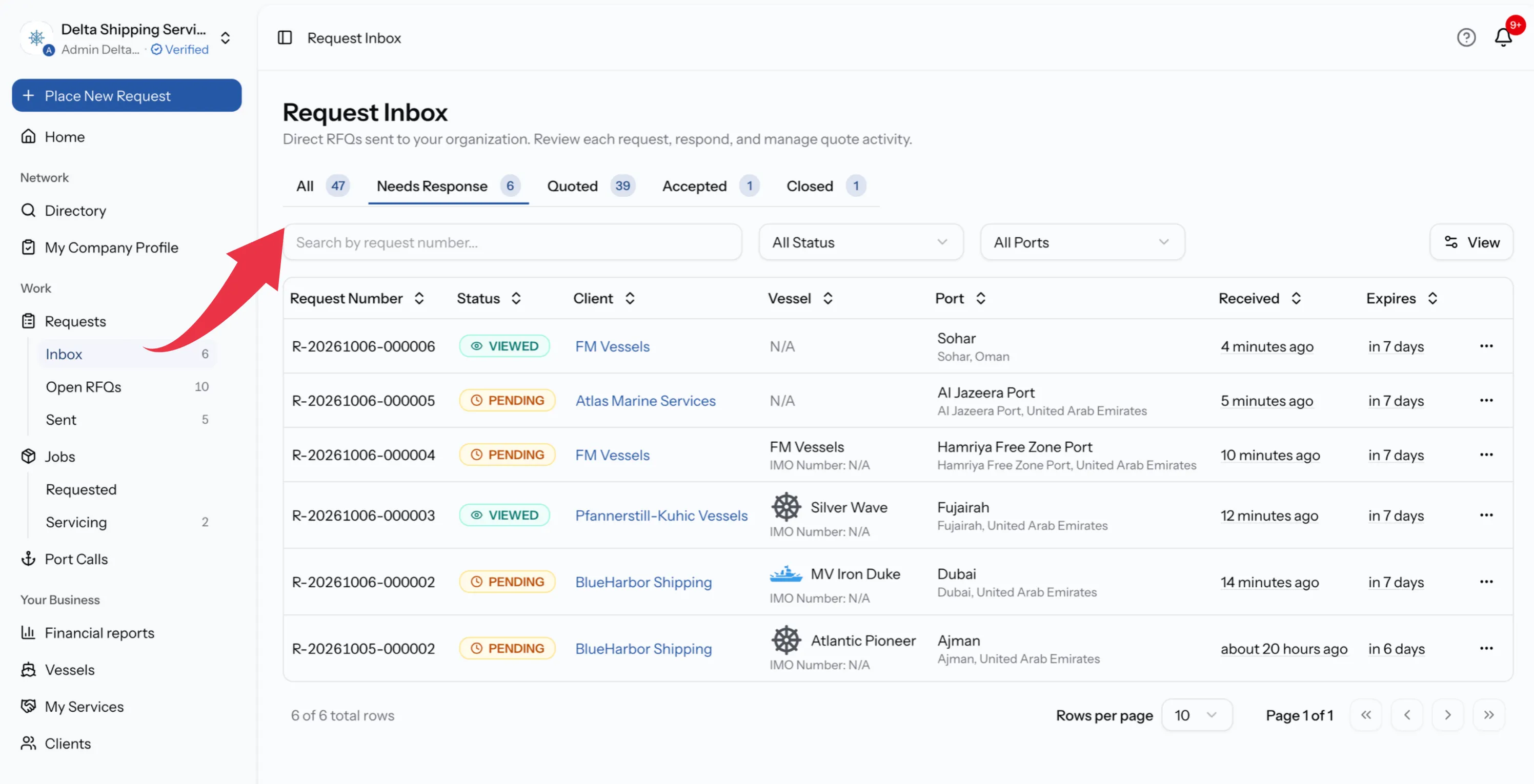This screenshot has height=784, width=1534.
Task: Expand the organization switcher chevron
Action: point(225,38)
